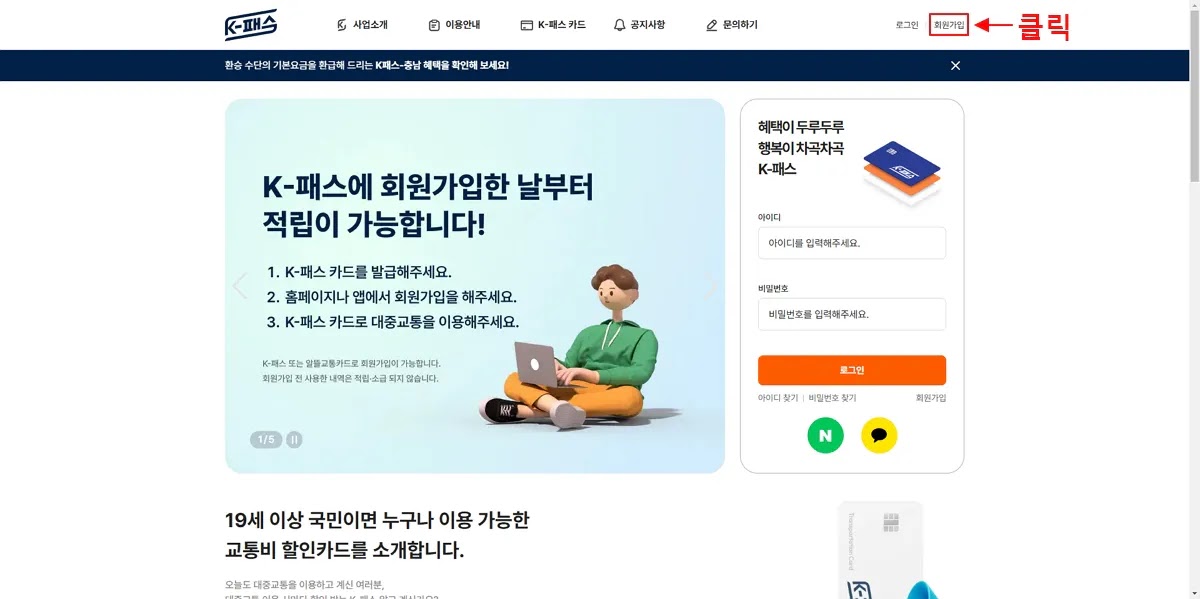This screenshot has width=1200, height=599.
Task: Go to the next banner slide
Action: pos(711,286)
